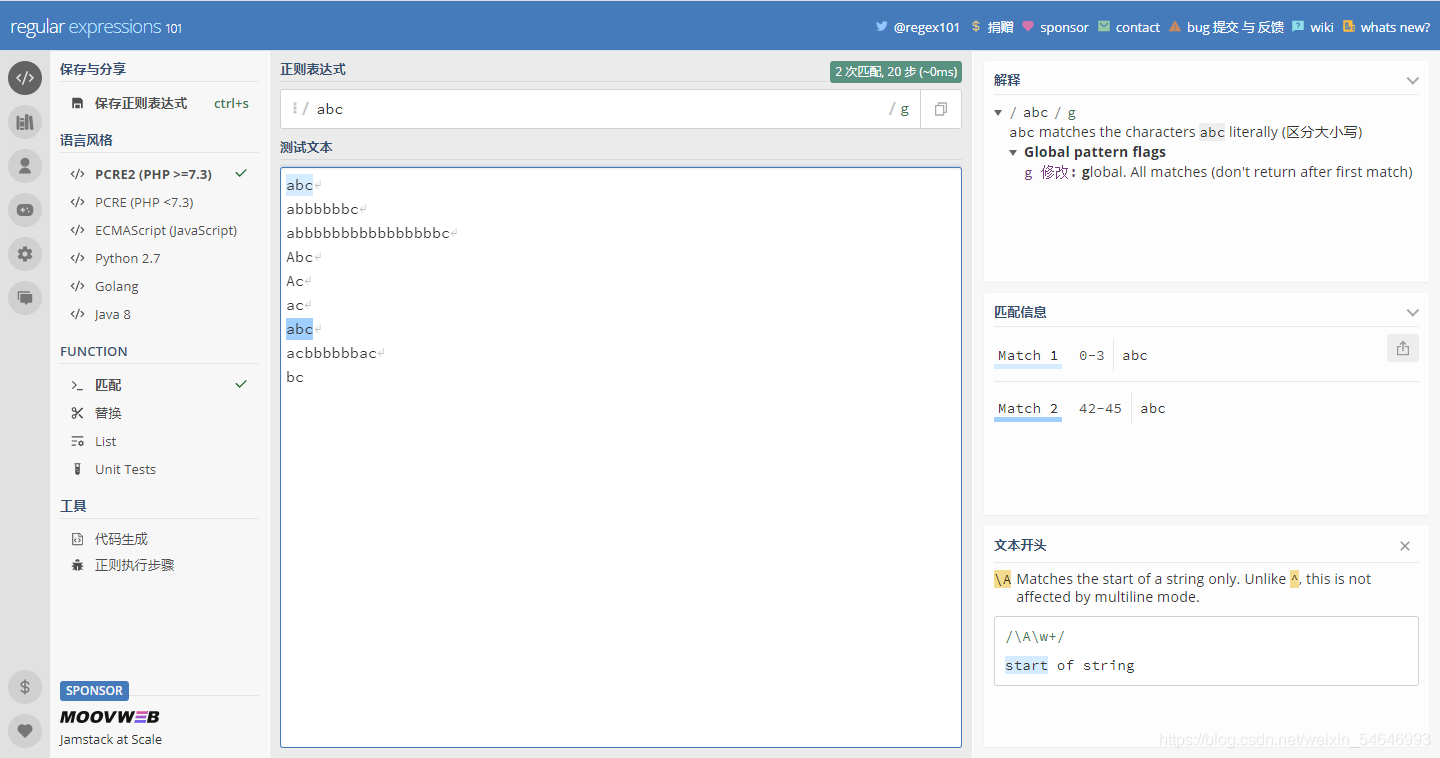Click the save icon beside 保存正则表达式
The height and width of the screenshot is (758, 1440).
click(78, 103)
